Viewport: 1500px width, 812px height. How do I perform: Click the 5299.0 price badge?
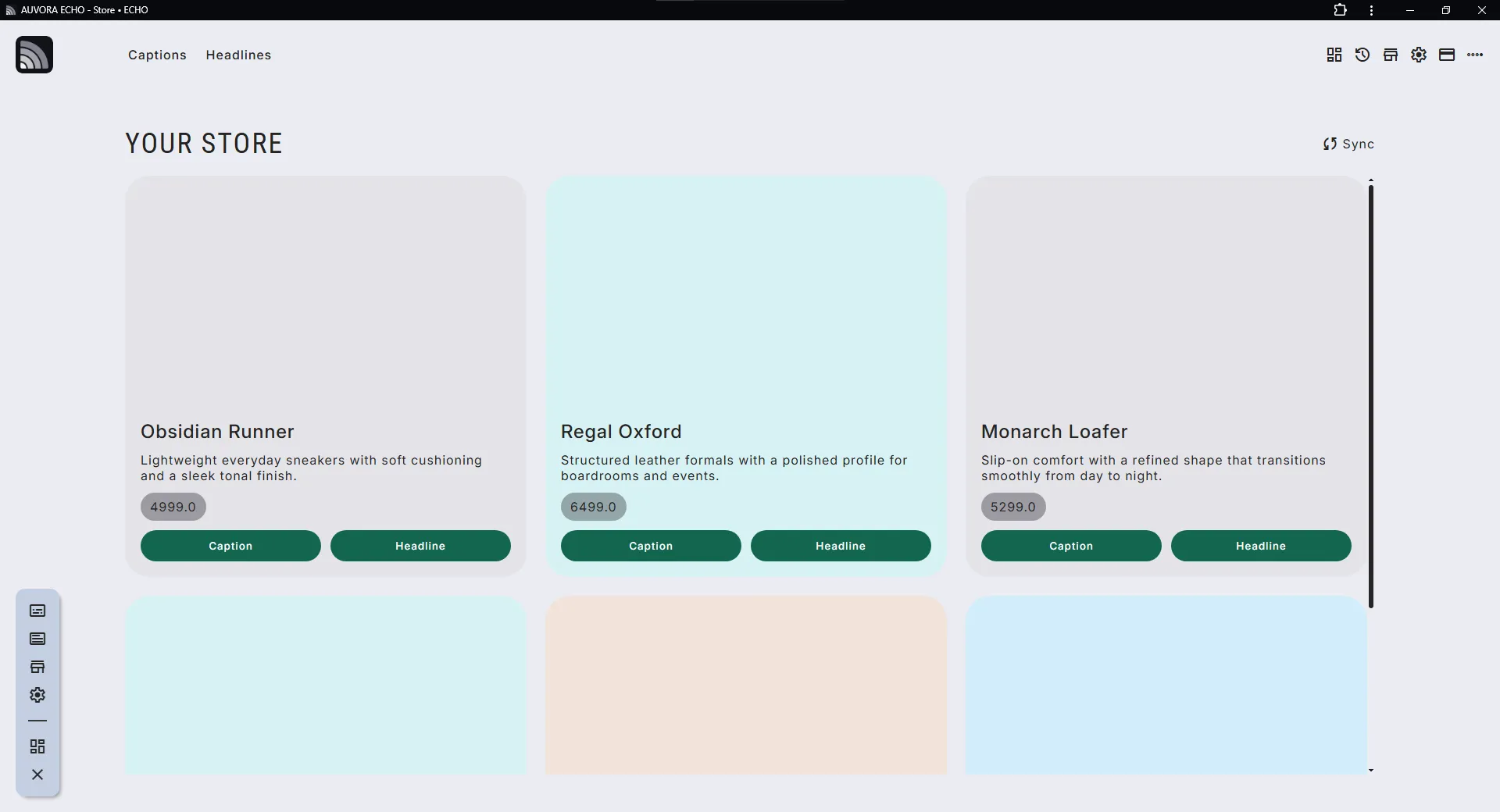pyautogui.click(x=1013, y=507)
